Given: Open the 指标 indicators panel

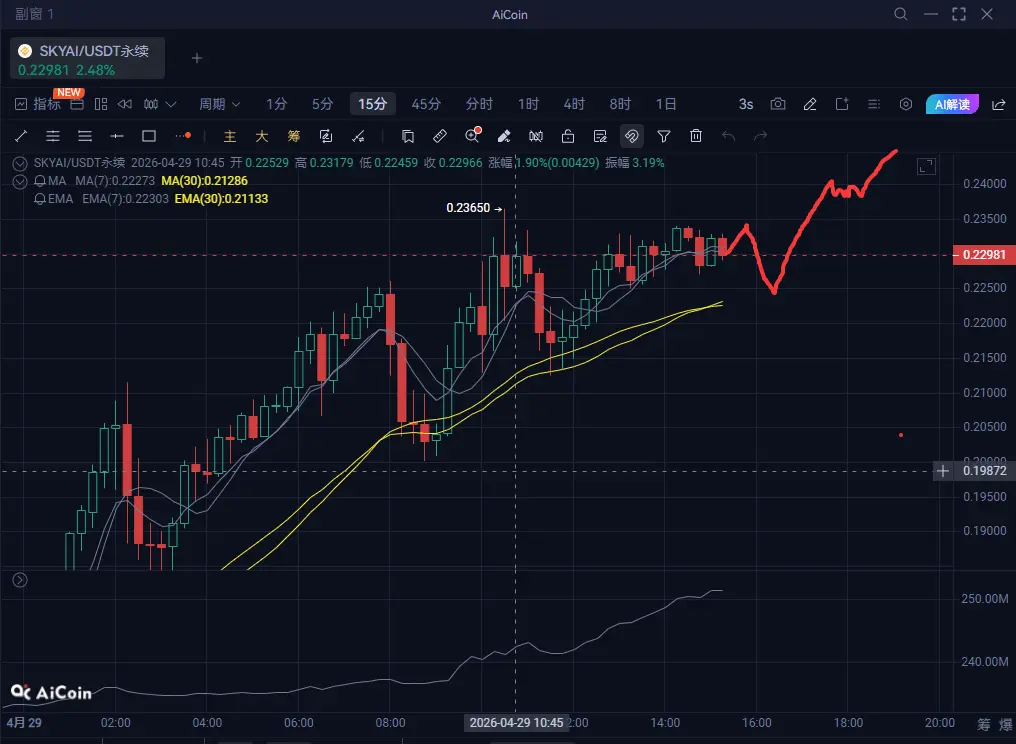Looking at the screenshot, I should (x=38, y=104).
